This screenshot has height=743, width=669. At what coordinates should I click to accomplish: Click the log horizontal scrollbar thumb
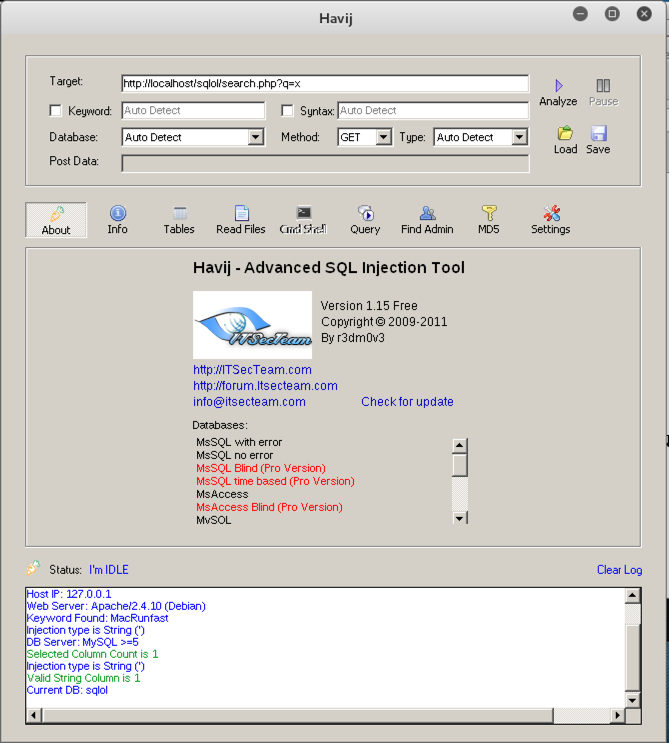coord(297,715)
